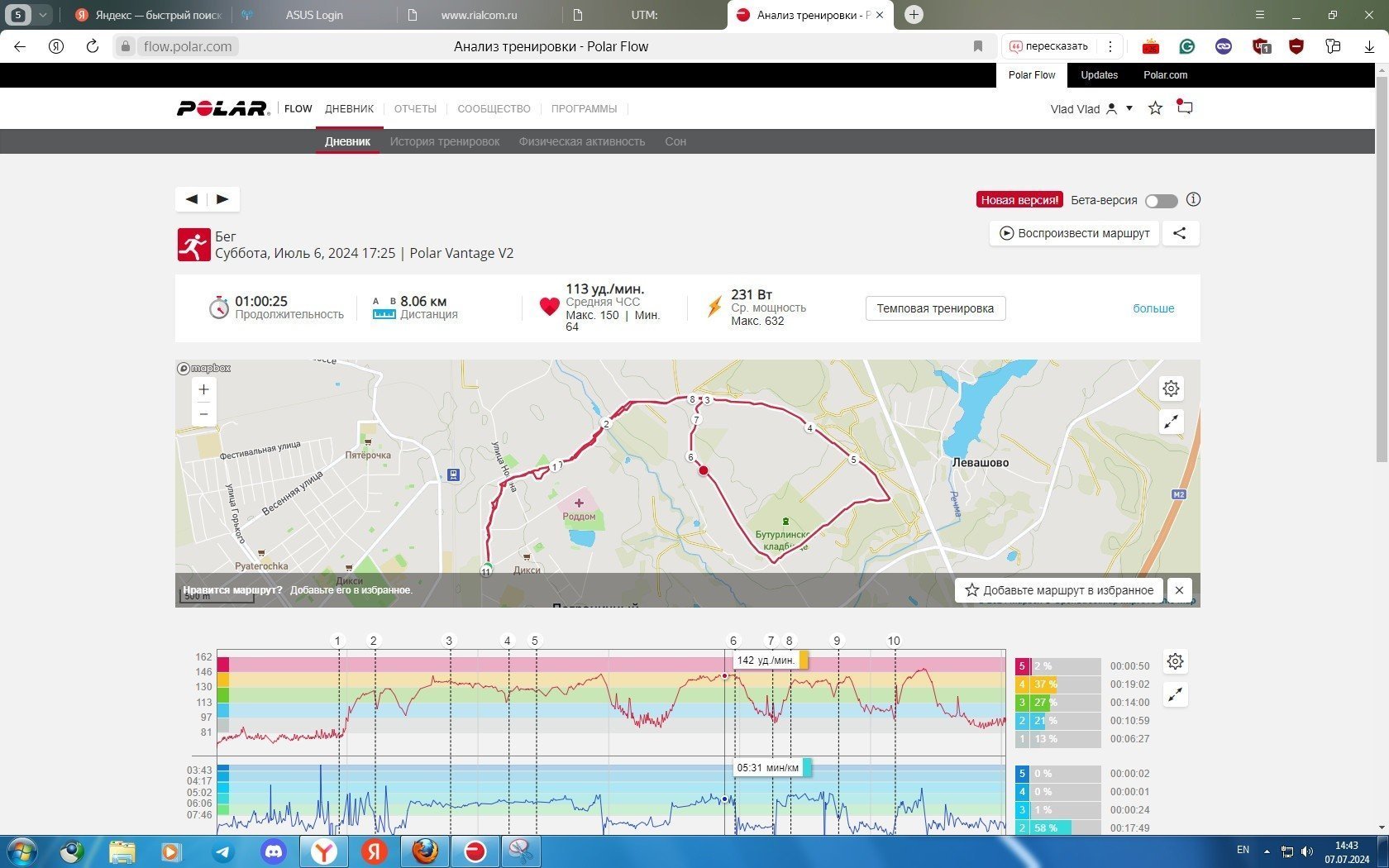Screen dimensions: 1389x868
Task: Go to next training with right arrow
Action: pos(222,199)
